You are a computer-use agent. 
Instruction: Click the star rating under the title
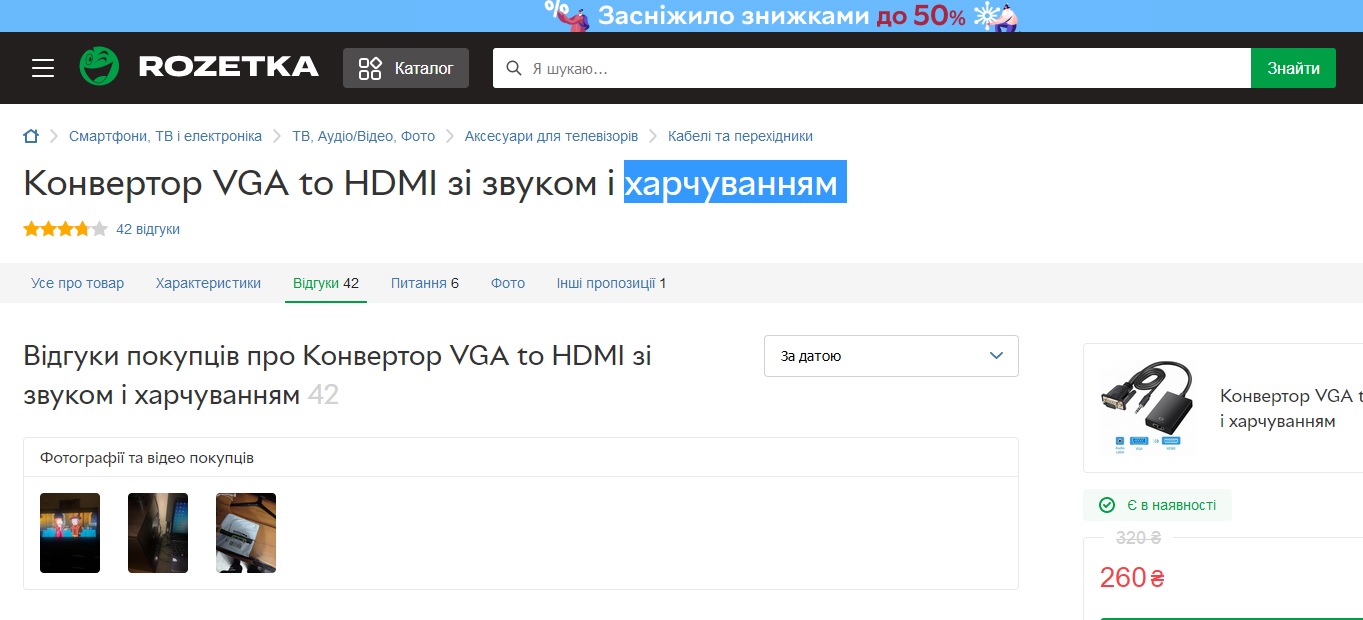click(x=65, y=229)
